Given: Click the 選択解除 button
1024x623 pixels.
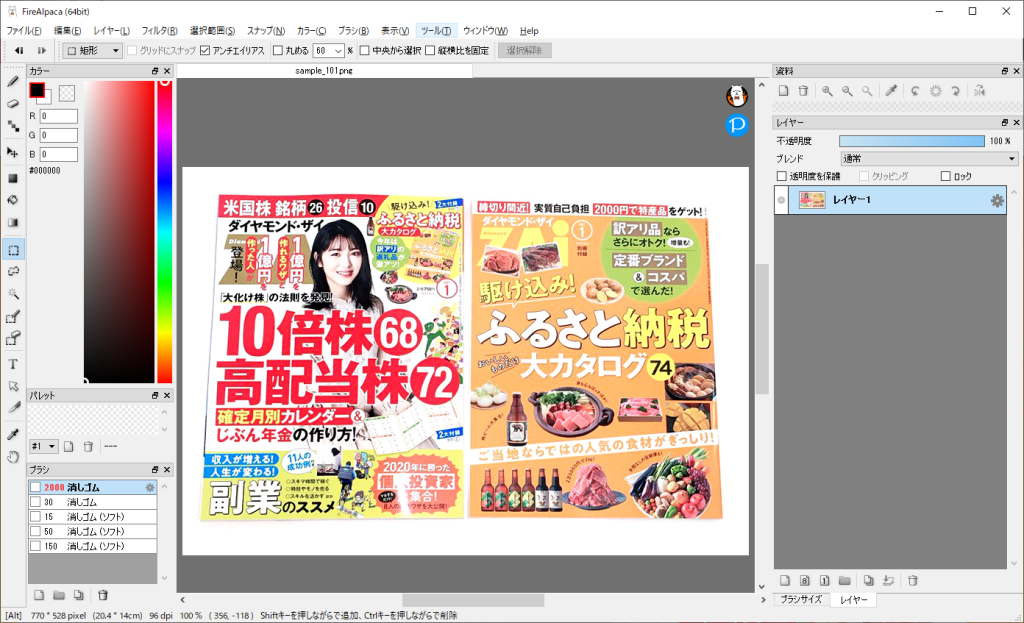Looking at the screenshot, I should pos(524,50).
